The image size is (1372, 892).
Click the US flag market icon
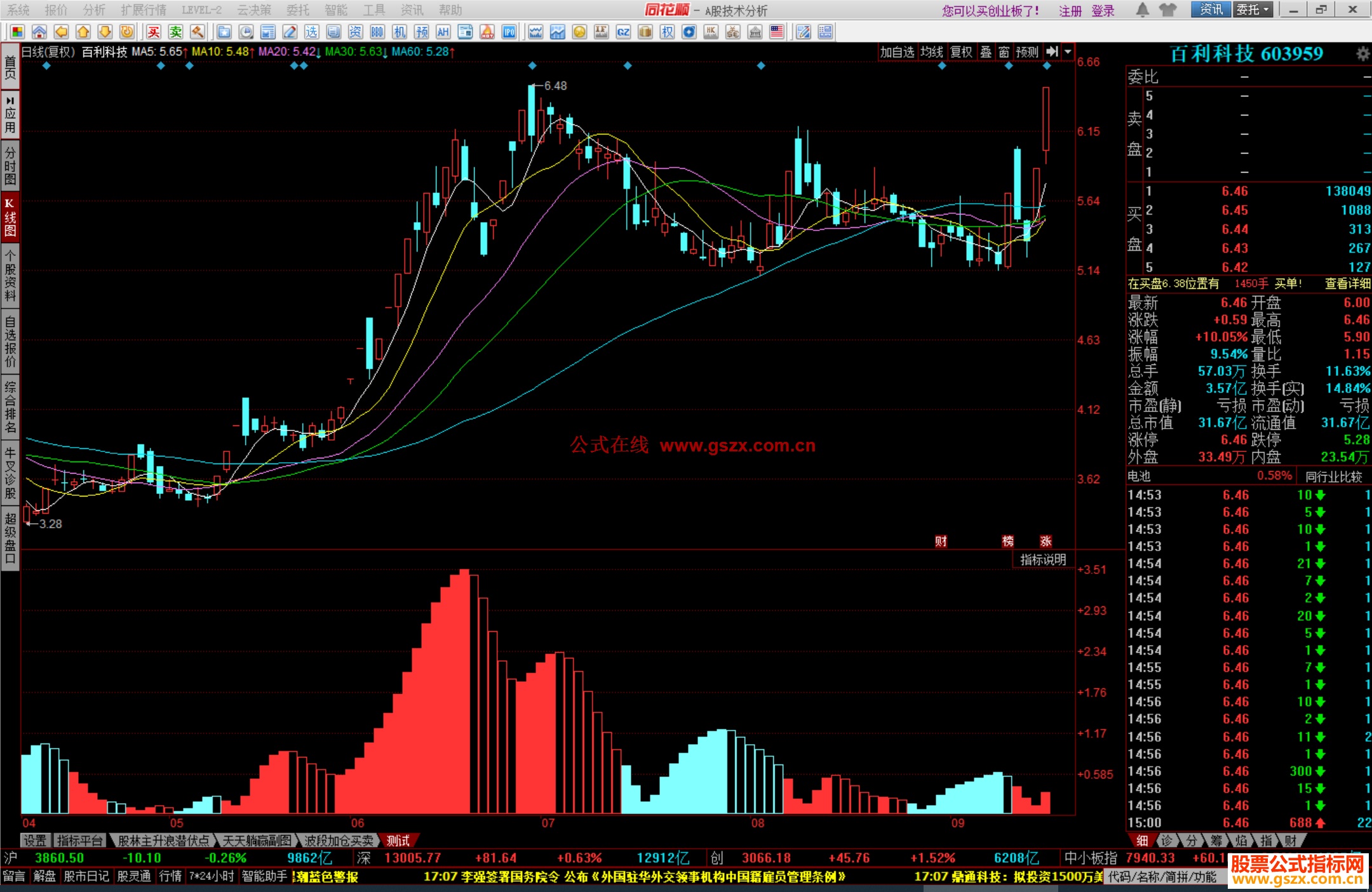click(x=777, y=32)
